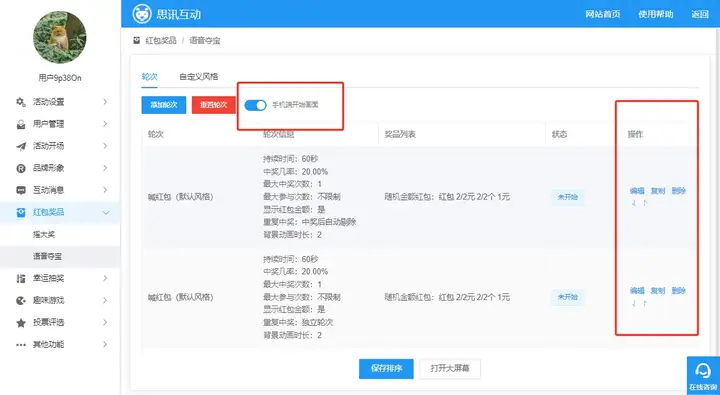Screen dimensions: 720x395
Task: Expand the 其他功能 chevron
Action: [105, 344]
